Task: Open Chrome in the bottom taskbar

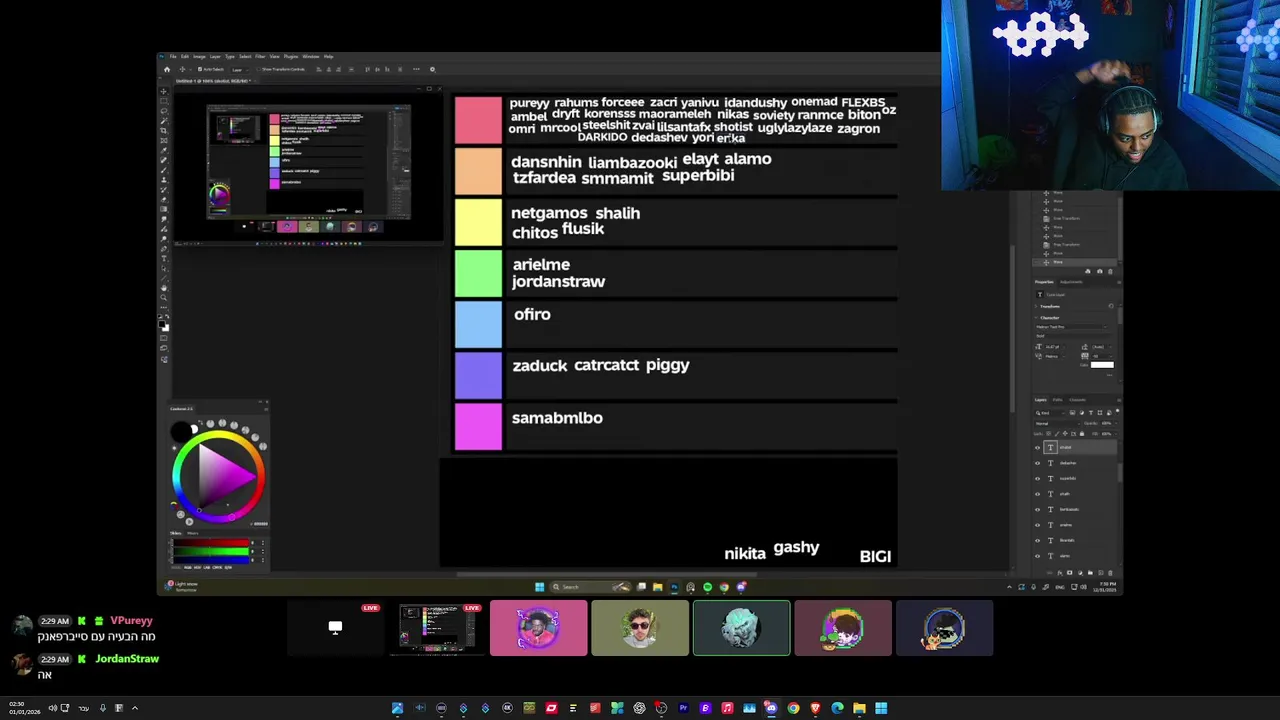Action: click(x=793, y=708)
